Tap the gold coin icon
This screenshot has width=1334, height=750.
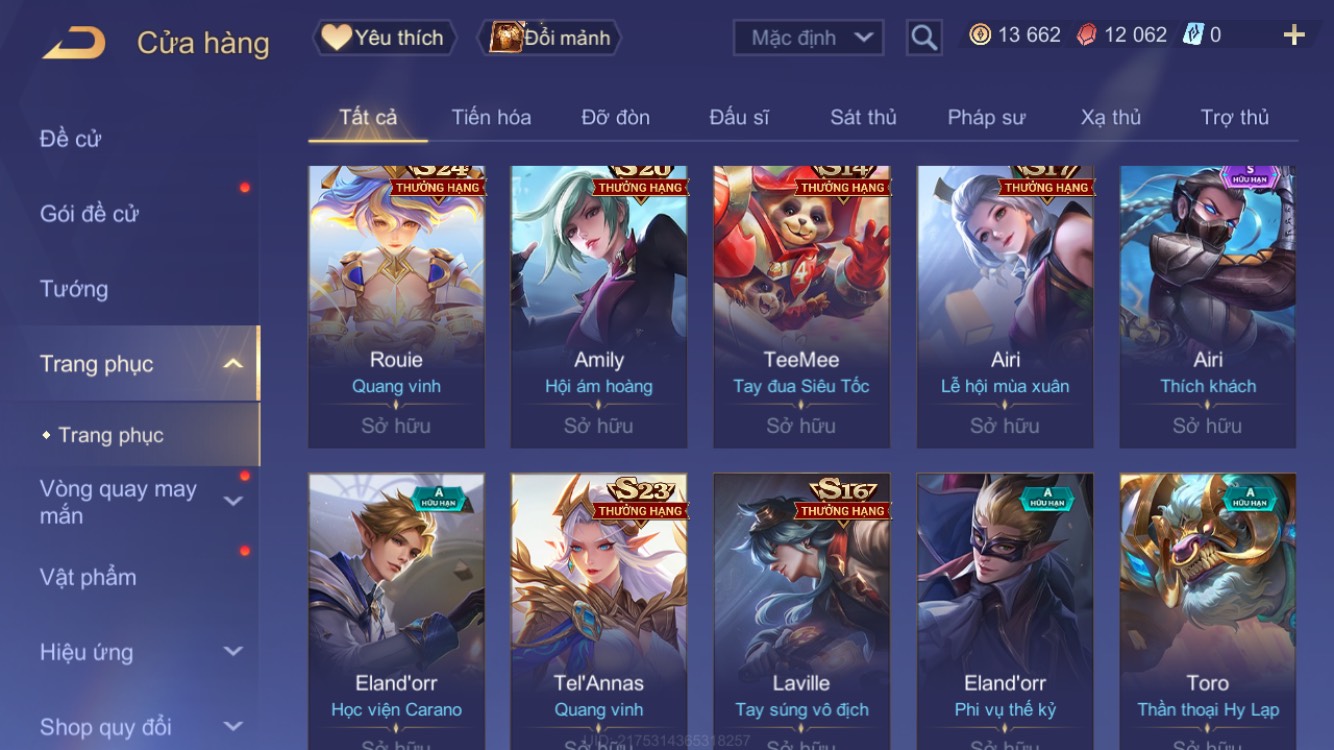click(x=980, y=35)
